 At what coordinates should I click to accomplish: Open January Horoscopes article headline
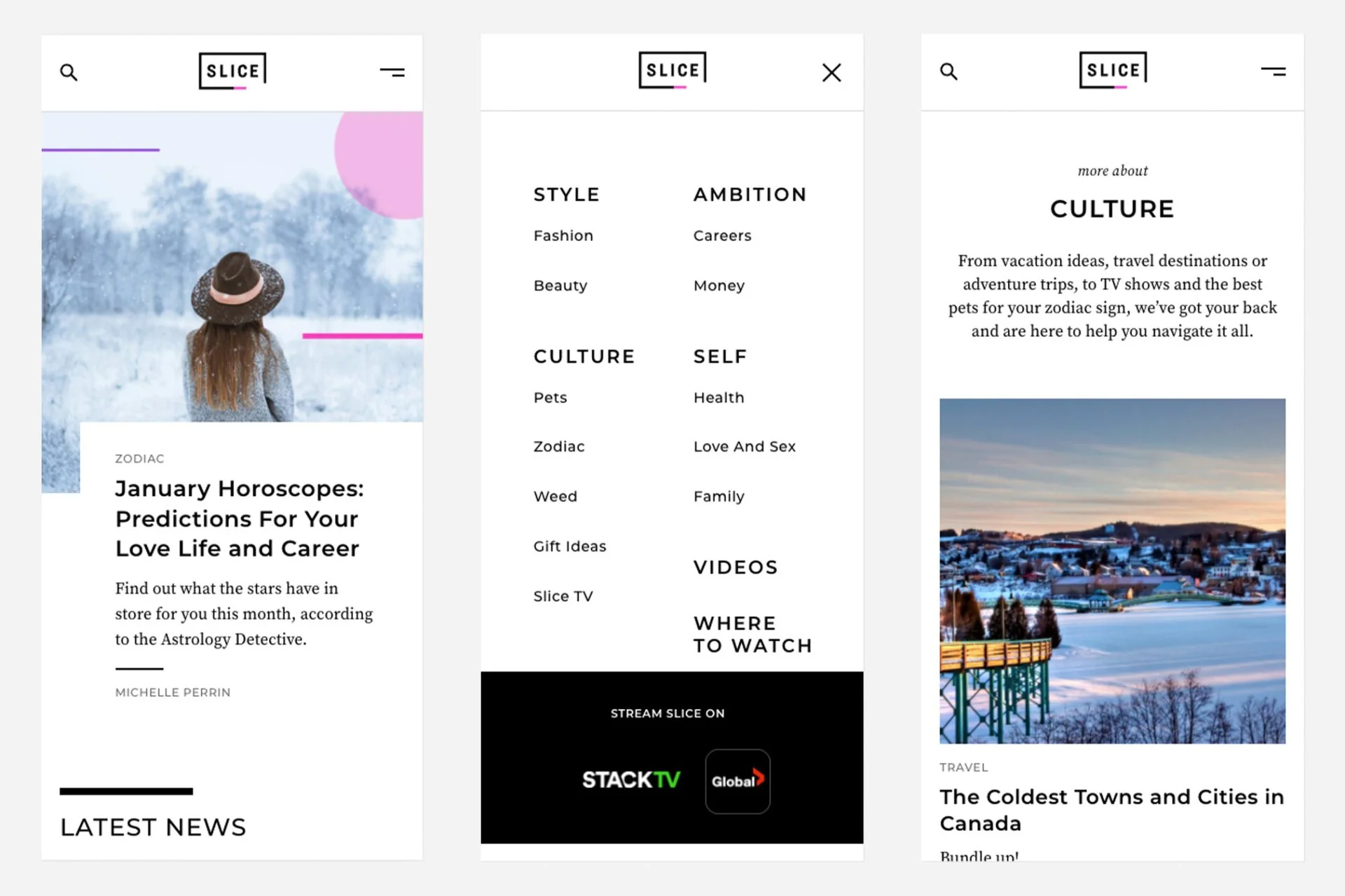point(239,518)
